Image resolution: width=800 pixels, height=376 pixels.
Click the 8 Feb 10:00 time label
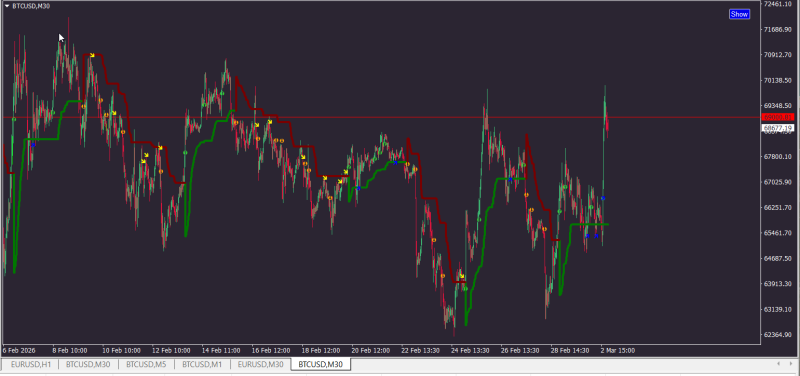[70, 350]
